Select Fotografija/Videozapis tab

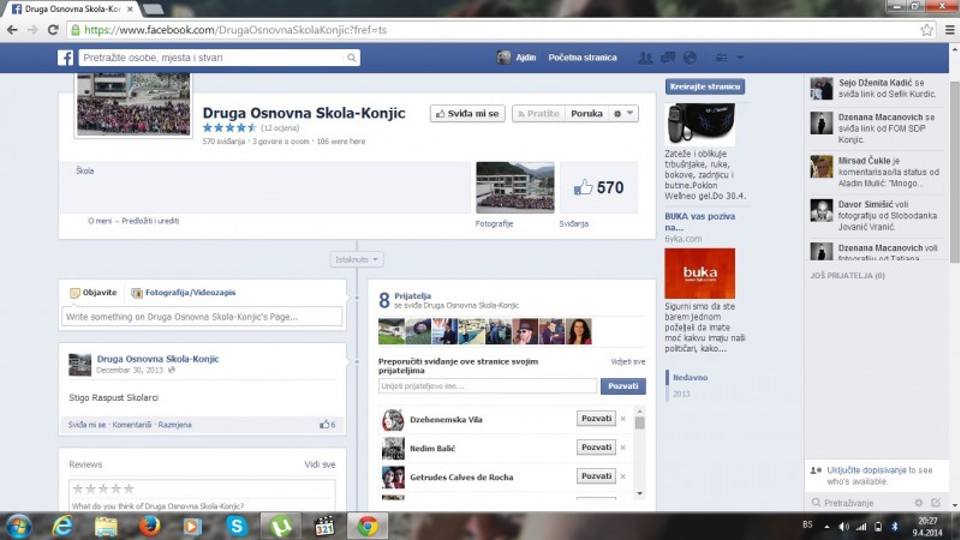point(184,293)
